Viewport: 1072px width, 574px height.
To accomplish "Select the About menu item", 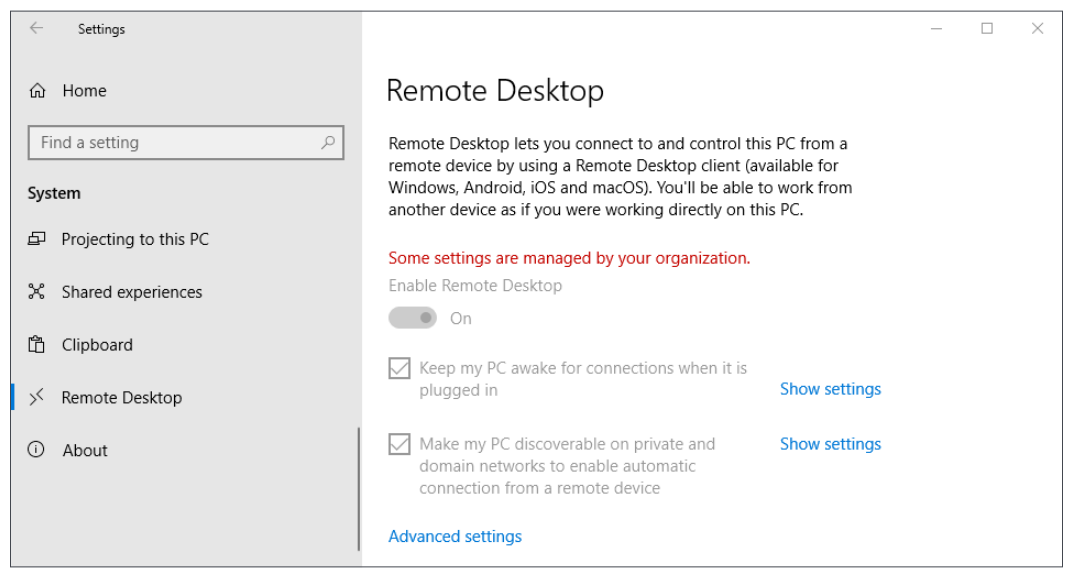I will tap(85, 450).
